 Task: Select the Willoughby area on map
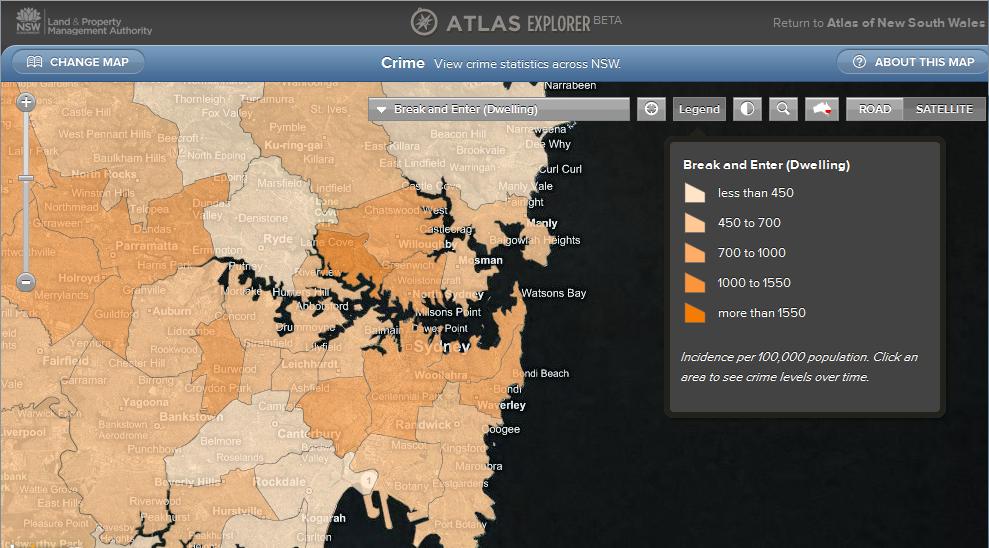(427, 243)
